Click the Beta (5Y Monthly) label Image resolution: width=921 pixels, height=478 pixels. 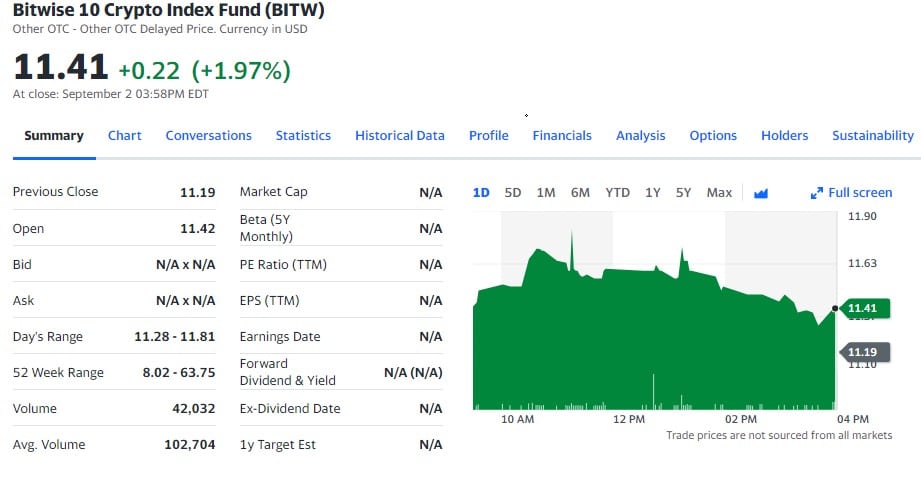[266, 228]
